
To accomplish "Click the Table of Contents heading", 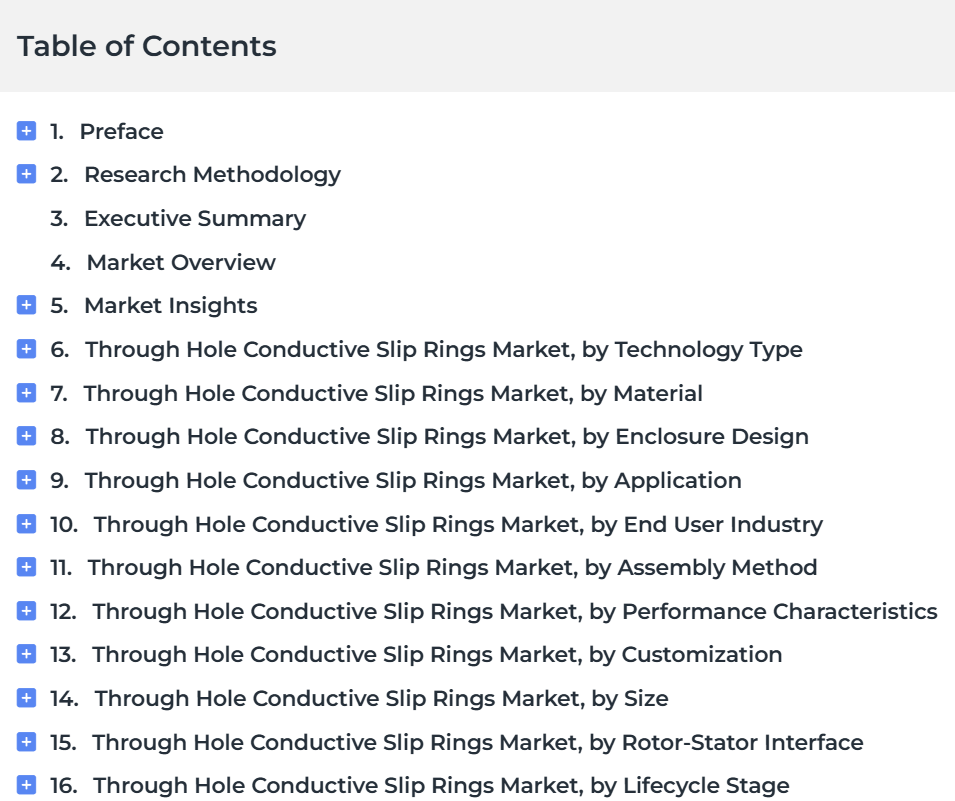I will click(147, 46).
